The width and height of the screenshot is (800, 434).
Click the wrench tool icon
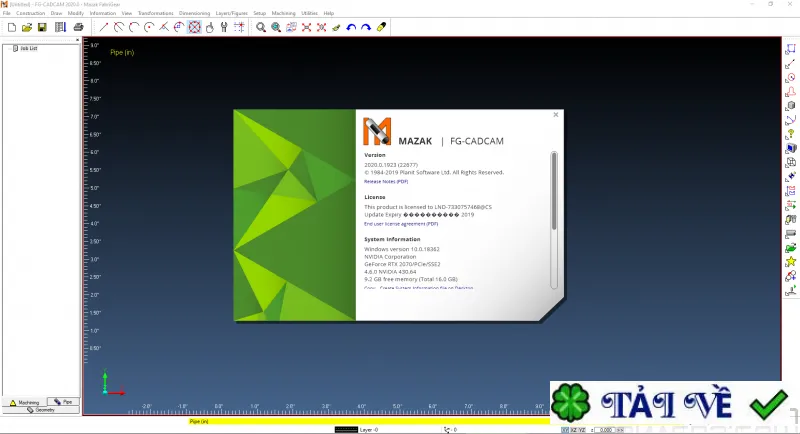(224, 28)
